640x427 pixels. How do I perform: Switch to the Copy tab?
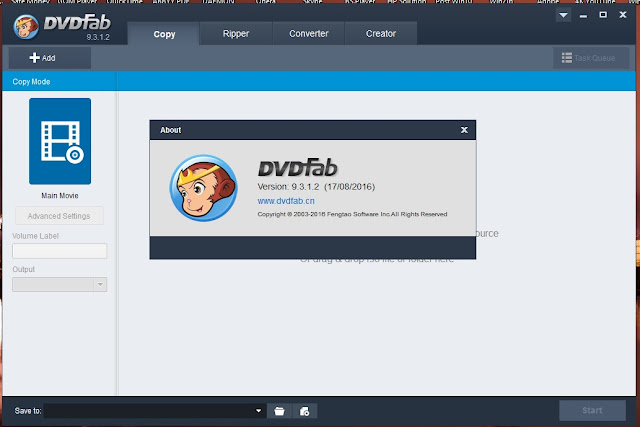(164, 33)
